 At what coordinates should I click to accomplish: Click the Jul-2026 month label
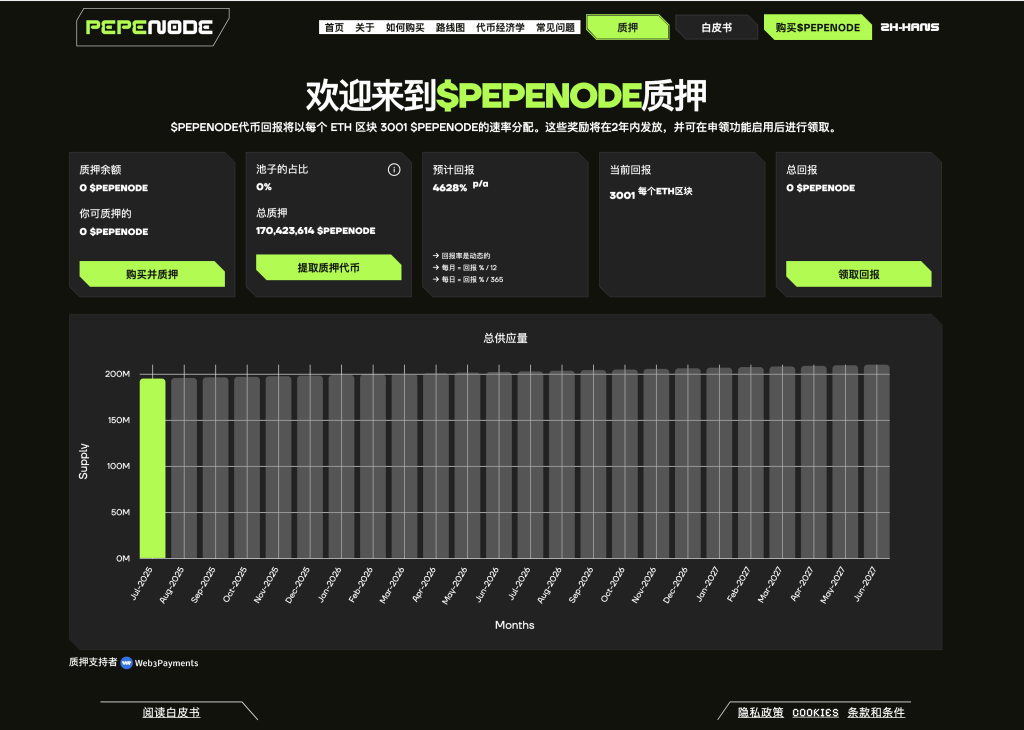pyautogui.click(x=520, y=584)
